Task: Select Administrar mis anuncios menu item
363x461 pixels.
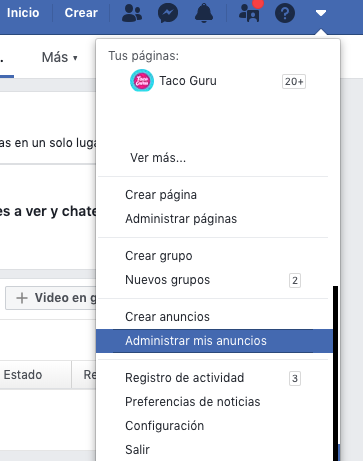Action: click(214, 341)
